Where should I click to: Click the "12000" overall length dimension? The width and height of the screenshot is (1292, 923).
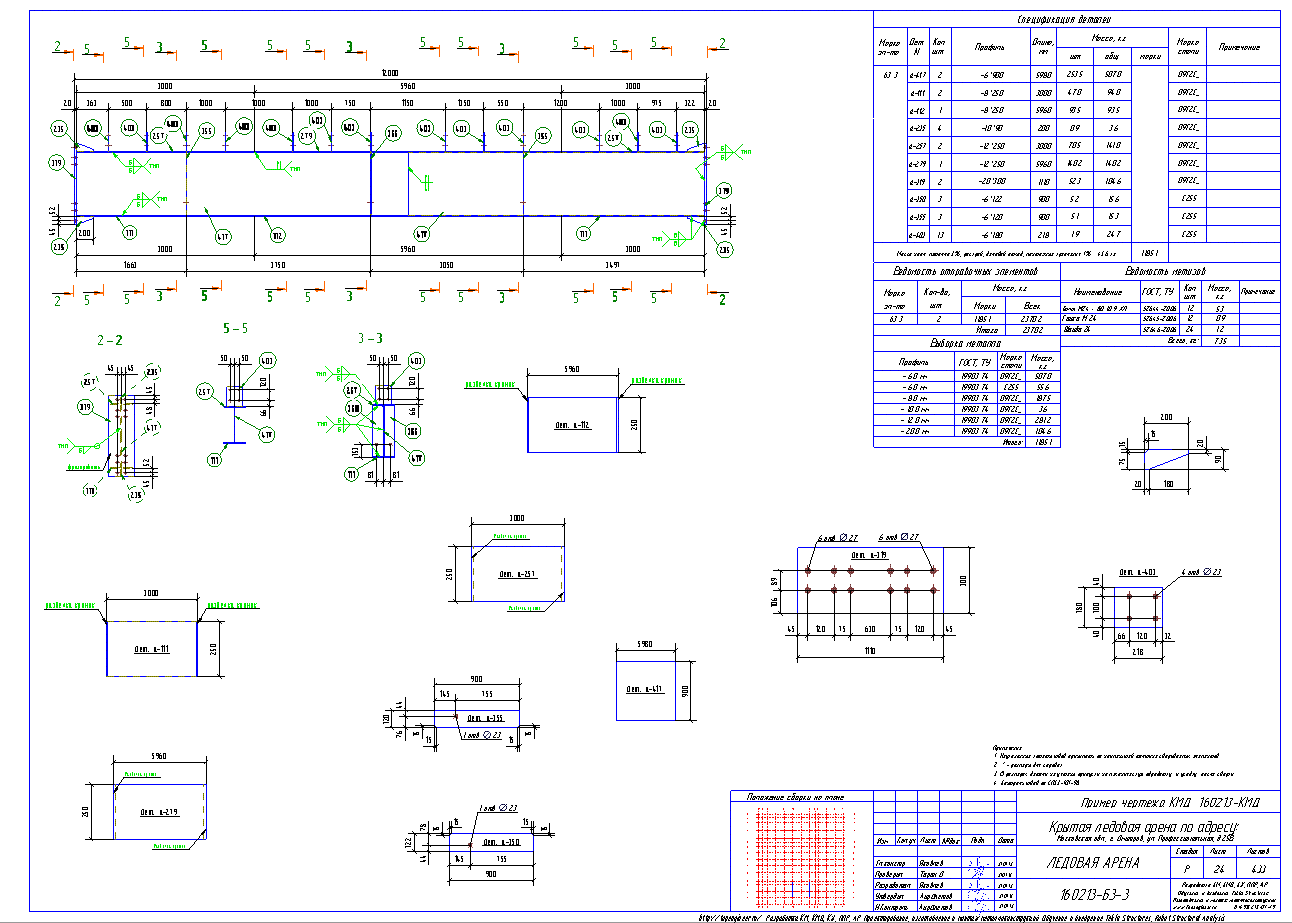pyautogui.click(x=390, y=73)
